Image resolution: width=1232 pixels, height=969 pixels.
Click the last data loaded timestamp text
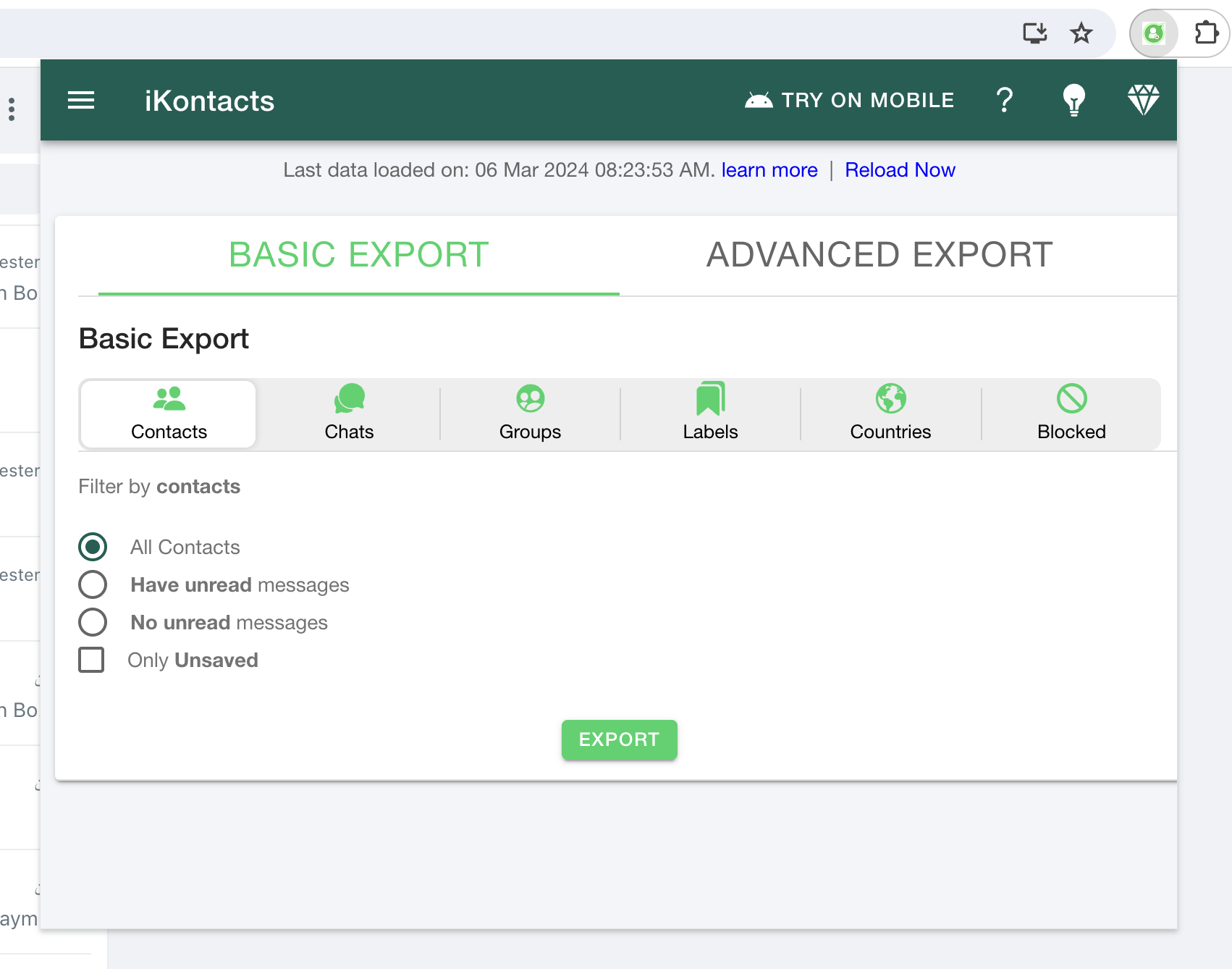(x=499, y=170)
